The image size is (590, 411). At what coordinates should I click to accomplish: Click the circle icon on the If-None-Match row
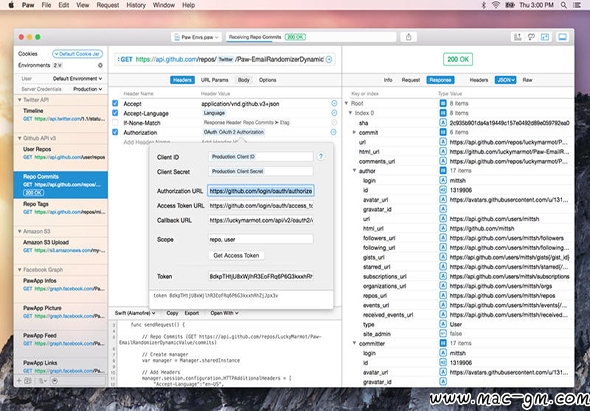[x=334, y=122]
